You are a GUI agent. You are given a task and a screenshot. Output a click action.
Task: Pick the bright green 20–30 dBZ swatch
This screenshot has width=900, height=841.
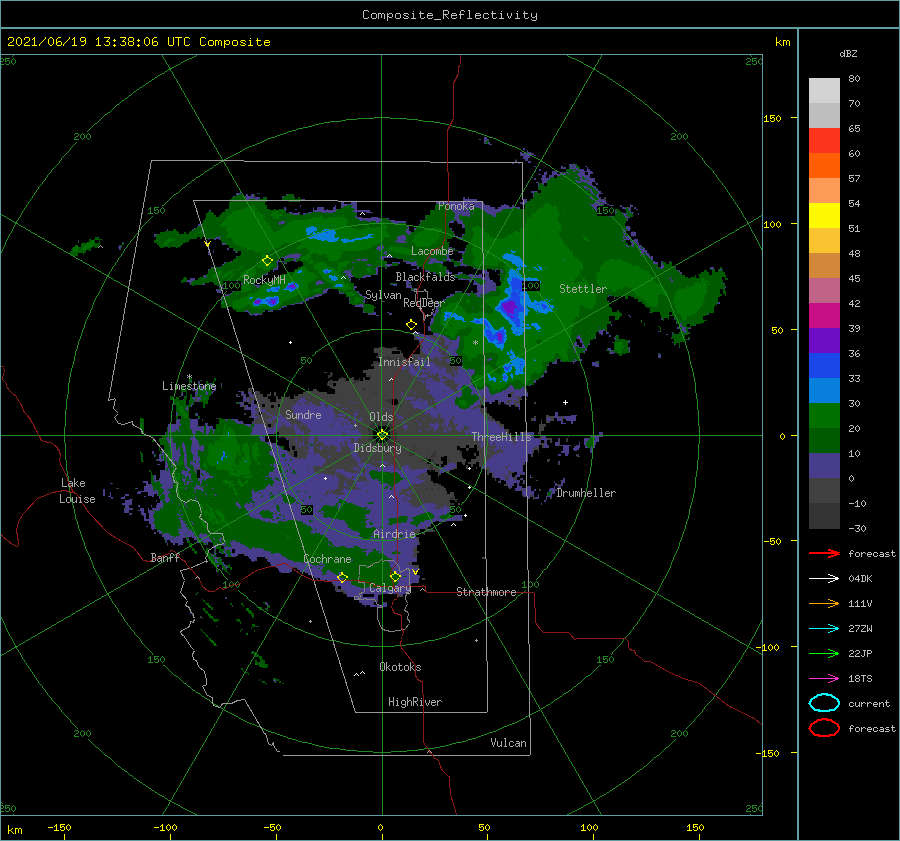[x=824, y=416]
